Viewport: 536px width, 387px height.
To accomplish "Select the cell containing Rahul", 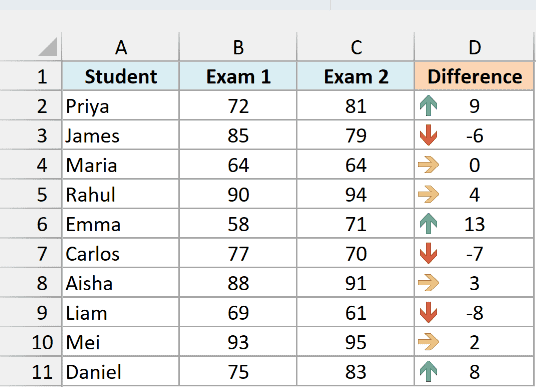I will pos(121,195).
